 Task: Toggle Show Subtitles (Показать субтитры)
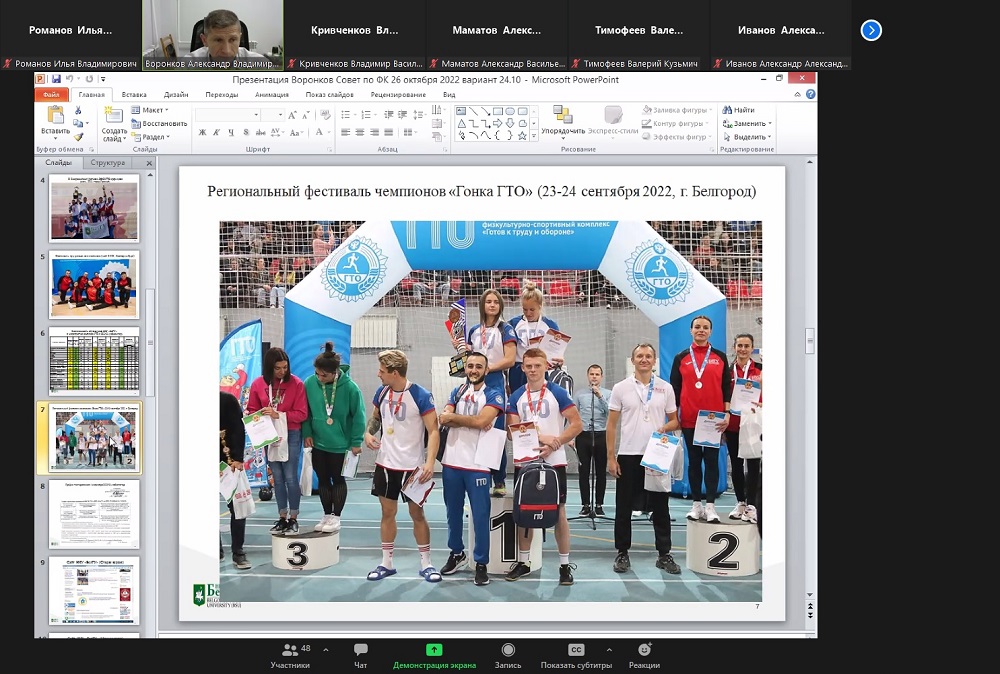point(576,650)
